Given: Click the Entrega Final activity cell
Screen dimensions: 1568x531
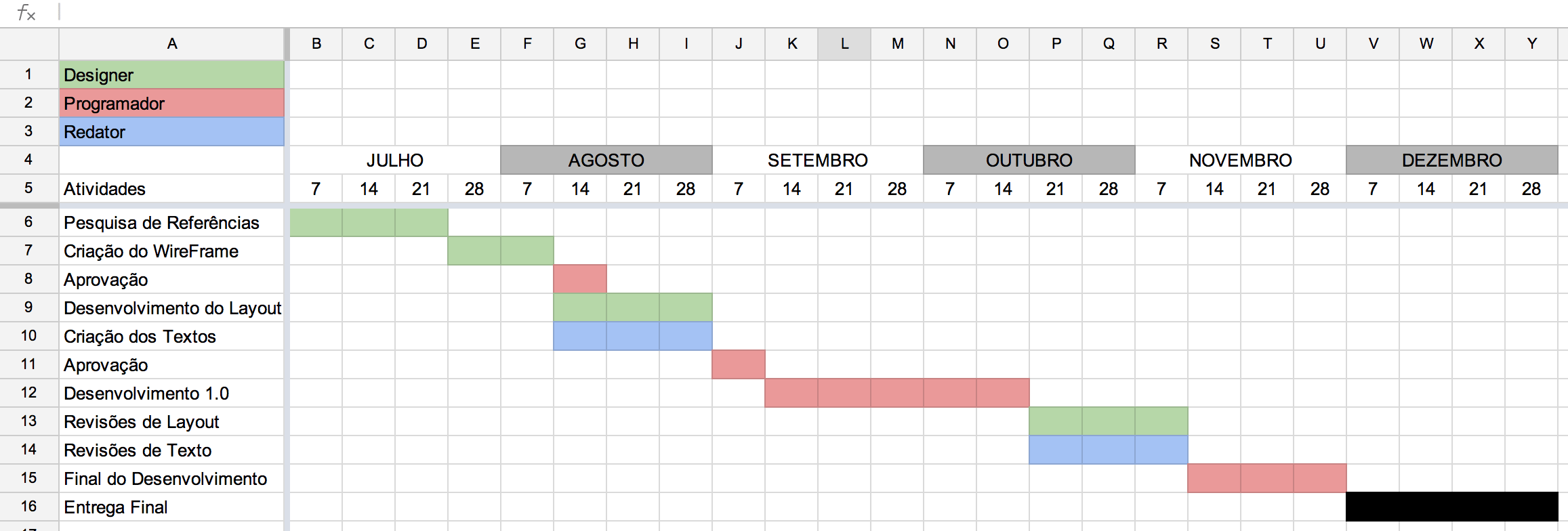Looking at the screenshot, I should click(x=171, y=507).
